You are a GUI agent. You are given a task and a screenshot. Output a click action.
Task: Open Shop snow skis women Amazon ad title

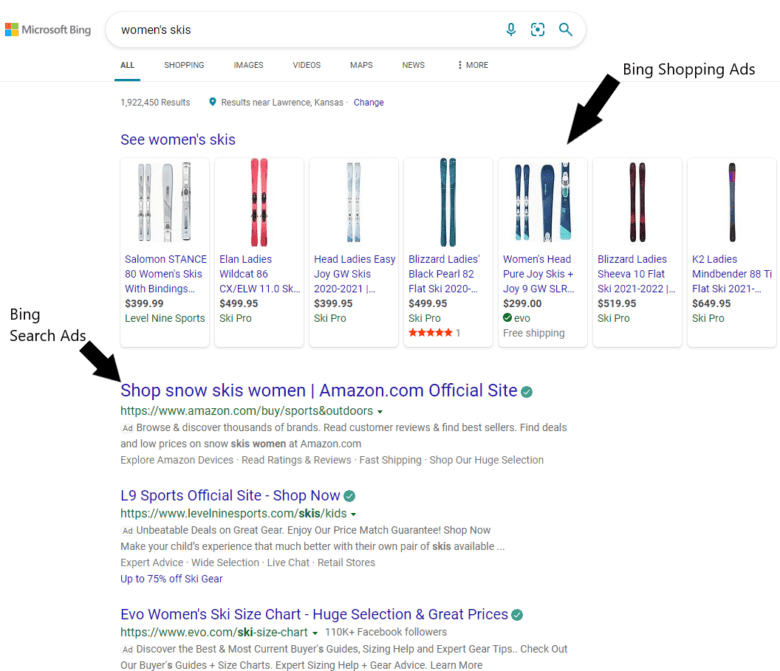319,390
